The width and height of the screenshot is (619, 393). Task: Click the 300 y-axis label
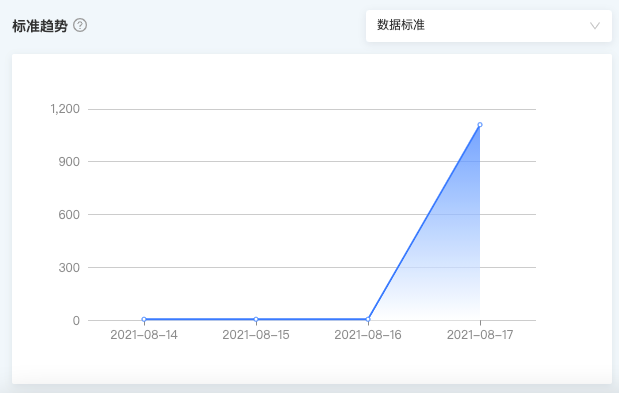tap(69, 268)
